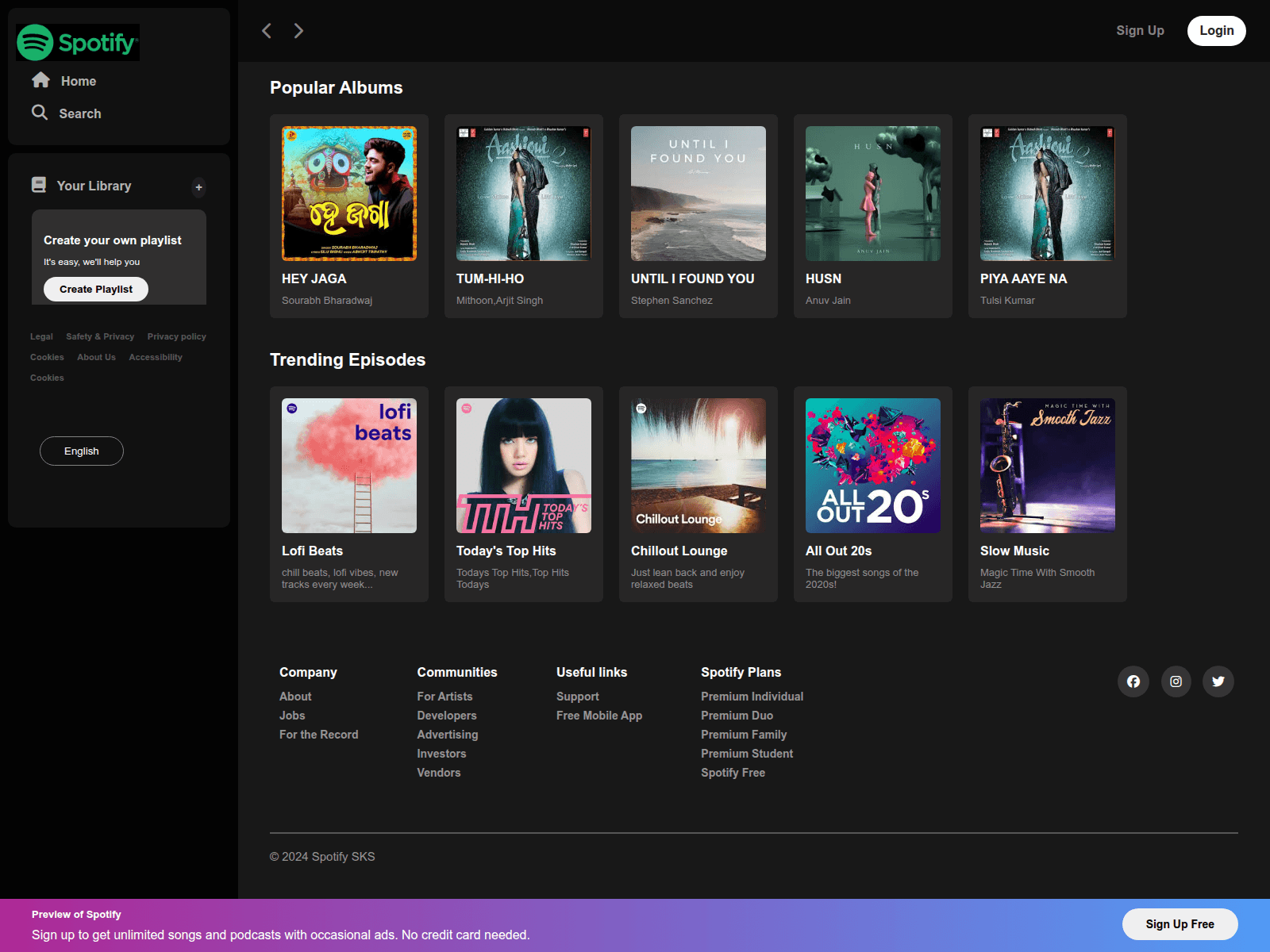Viewport: 1270px width, 952px height.
Task: Open the Support link
Action: tap(578, 697)
